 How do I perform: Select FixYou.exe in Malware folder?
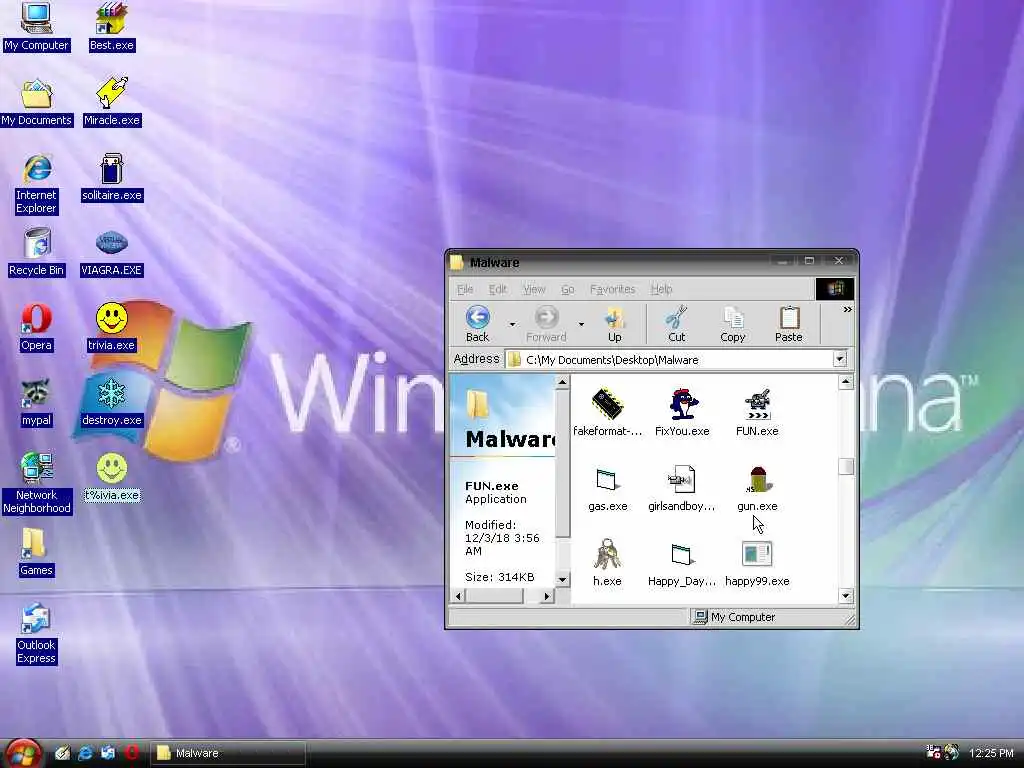pos(682,413)
